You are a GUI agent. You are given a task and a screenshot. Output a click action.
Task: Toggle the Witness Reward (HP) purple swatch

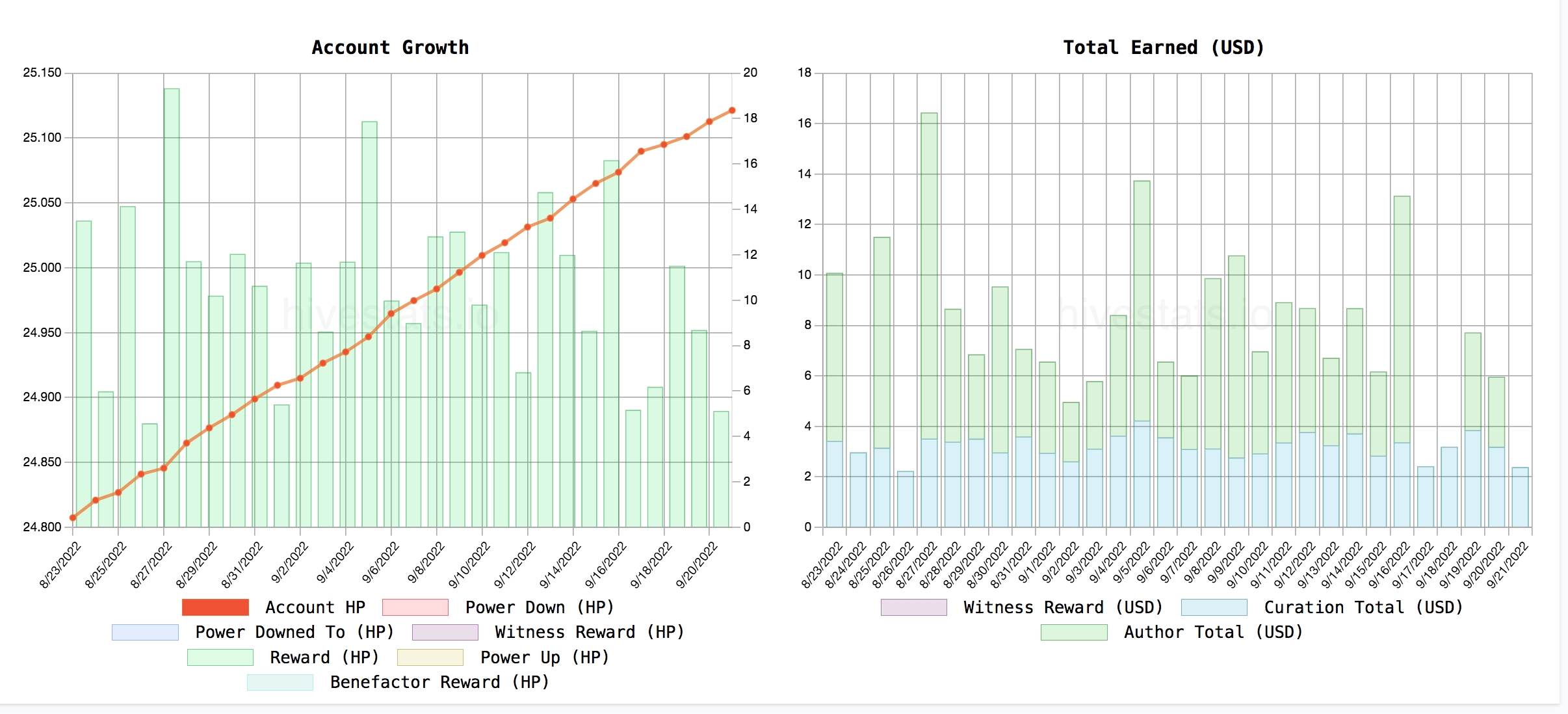click(x=445, y=632)
